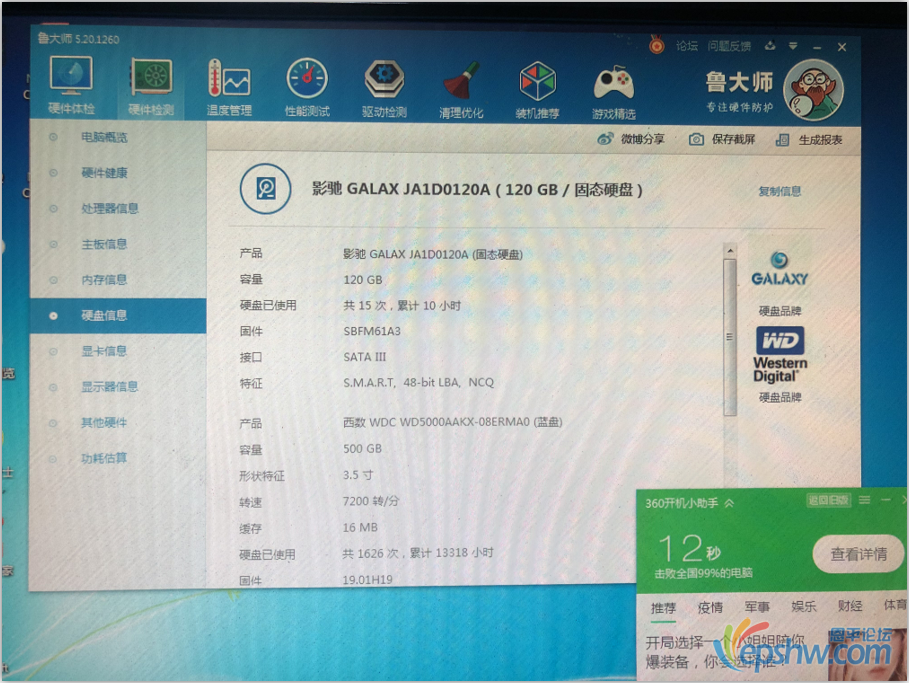Switch to 娱乐 tab in 360 popup
This screenshot has height=683, width=909.
point(804,606)
